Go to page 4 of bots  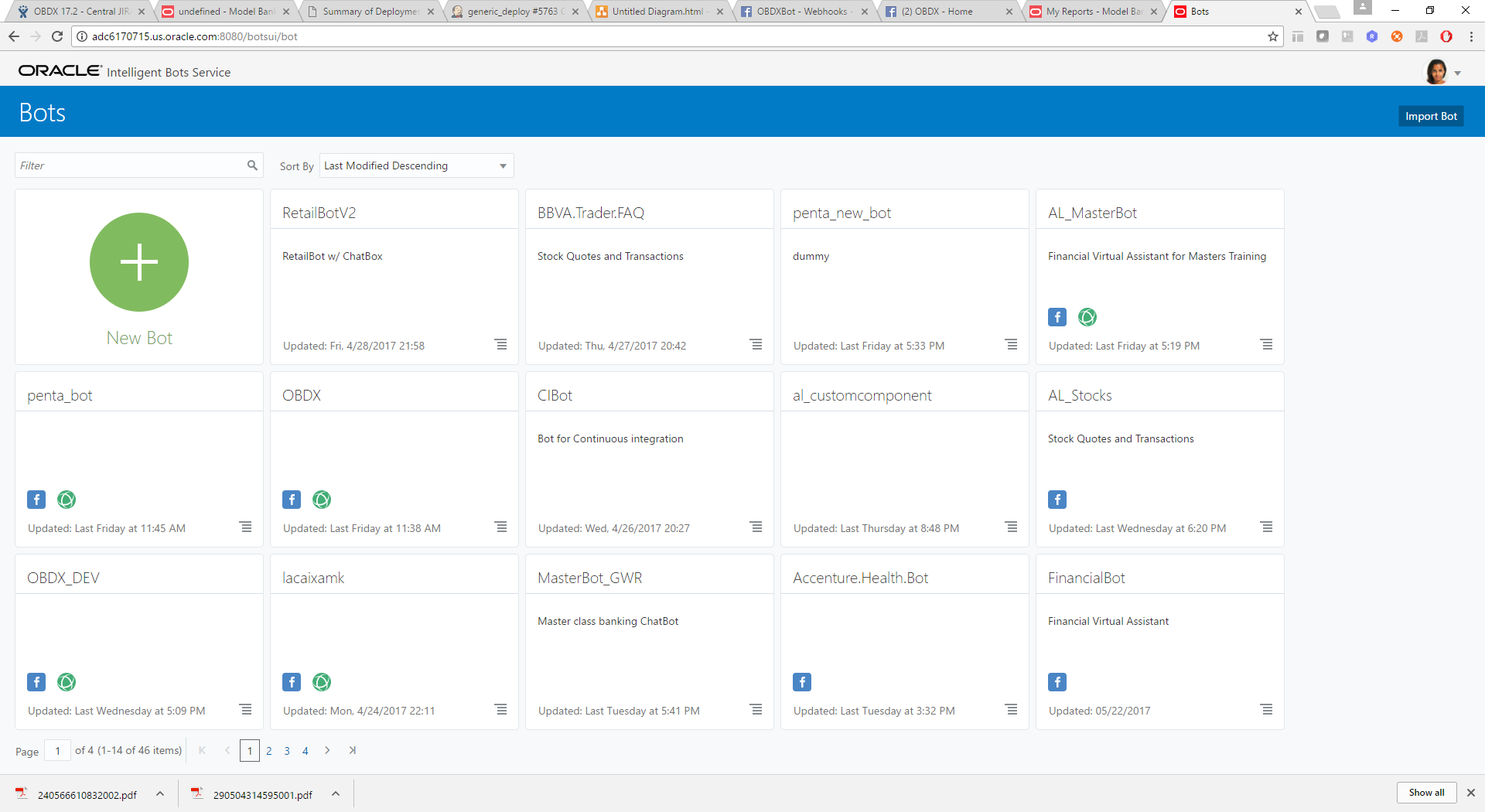coord(306,751)
